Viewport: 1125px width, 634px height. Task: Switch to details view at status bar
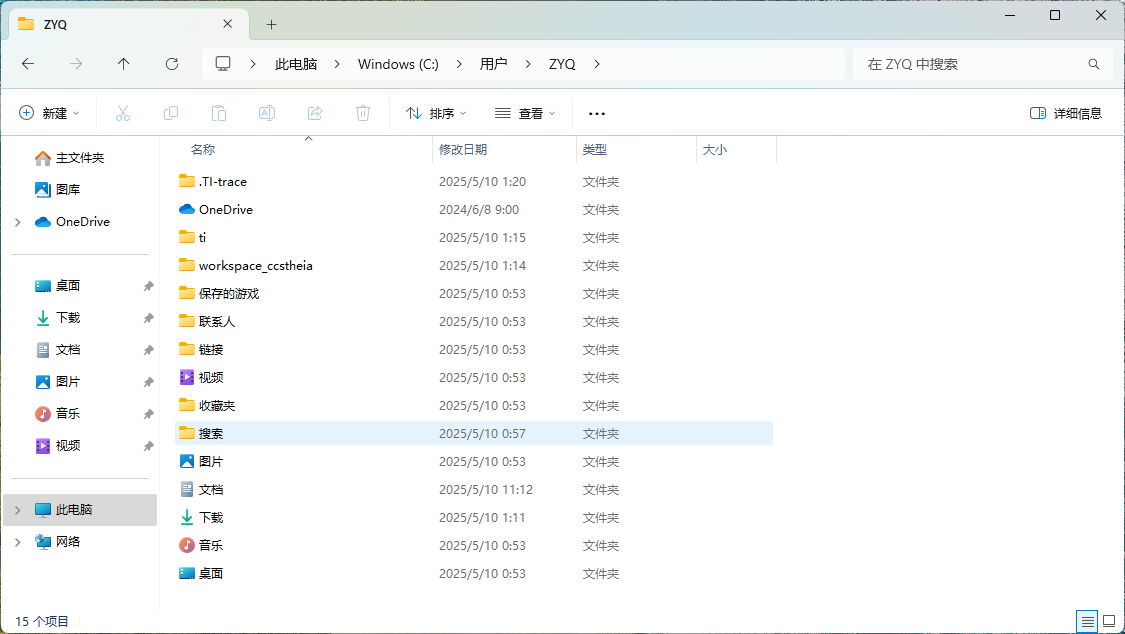(1087, 621)
